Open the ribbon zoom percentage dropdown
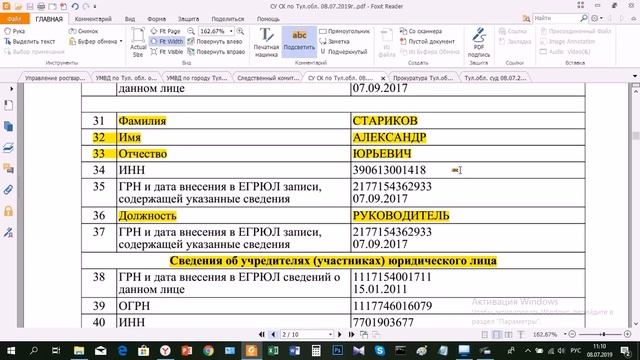 point(231,31)
